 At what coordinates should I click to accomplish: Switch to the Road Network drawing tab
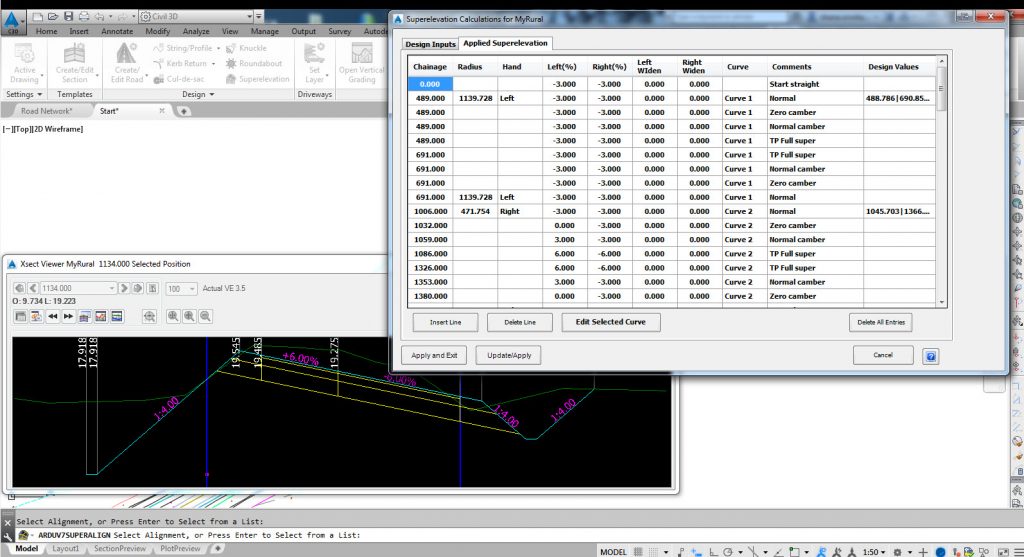(x=46, y=111)
